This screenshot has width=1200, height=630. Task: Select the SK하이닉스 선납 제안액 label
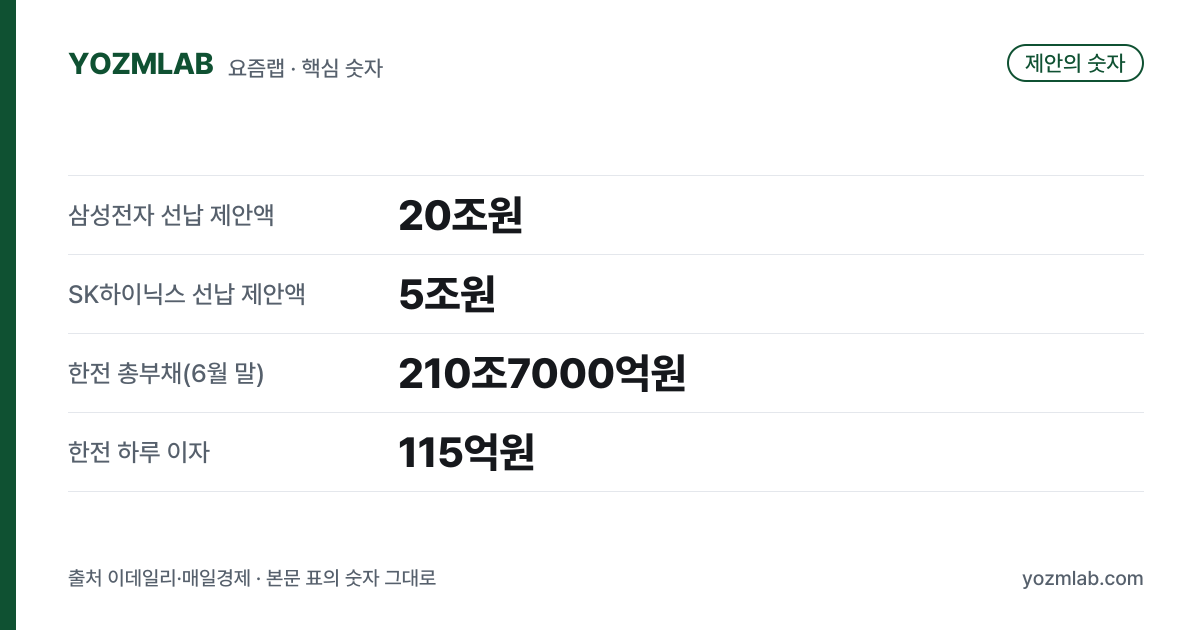187,294
